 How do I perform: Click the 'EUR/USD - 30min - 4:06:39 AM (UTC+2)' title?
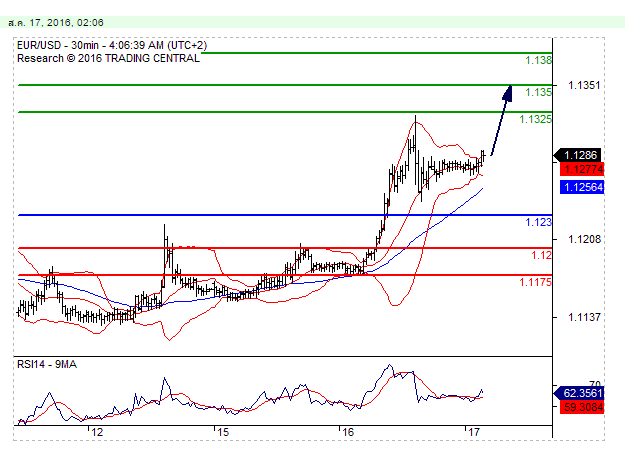(112, 45)
